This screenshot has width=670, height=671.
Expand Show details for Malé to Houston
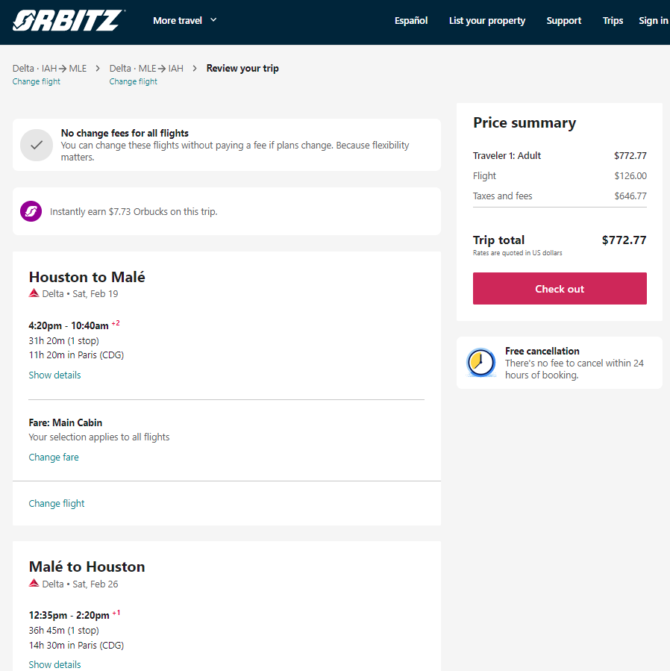55,664
